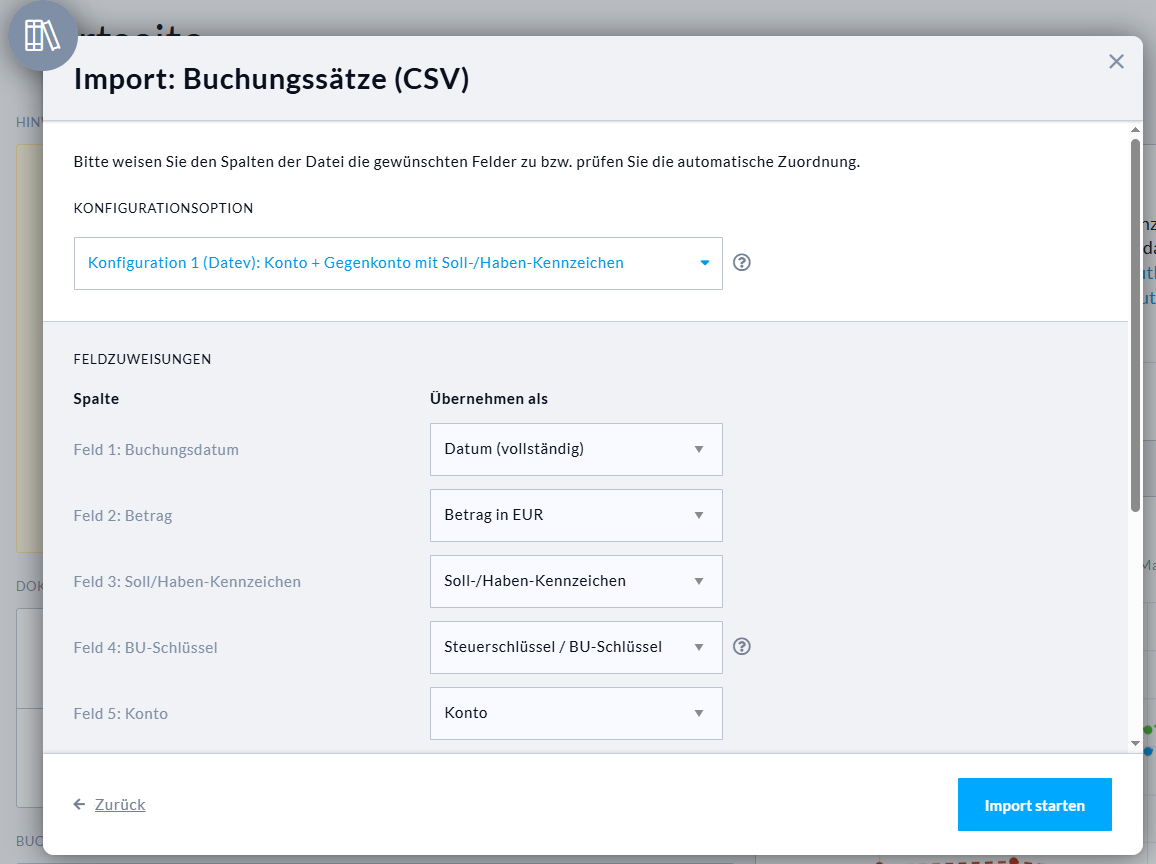This screenshot has height=864, width=1156.
Task: Open help icon next to configuration dropdown
Action: [741, 263]
